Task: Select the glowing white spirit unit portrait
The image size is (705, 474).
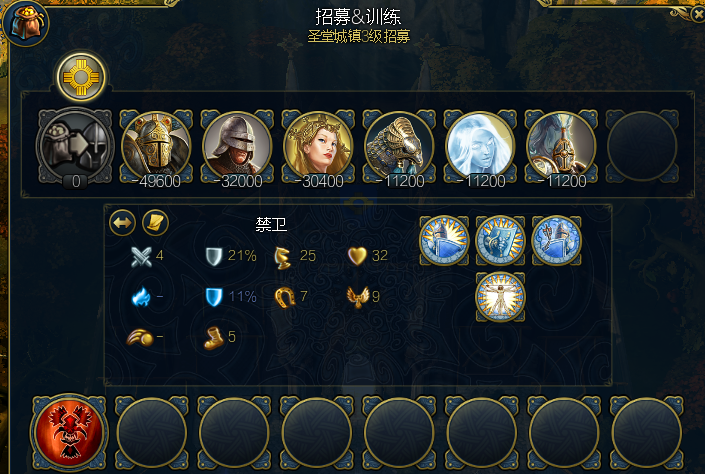Action: [480, 147]
